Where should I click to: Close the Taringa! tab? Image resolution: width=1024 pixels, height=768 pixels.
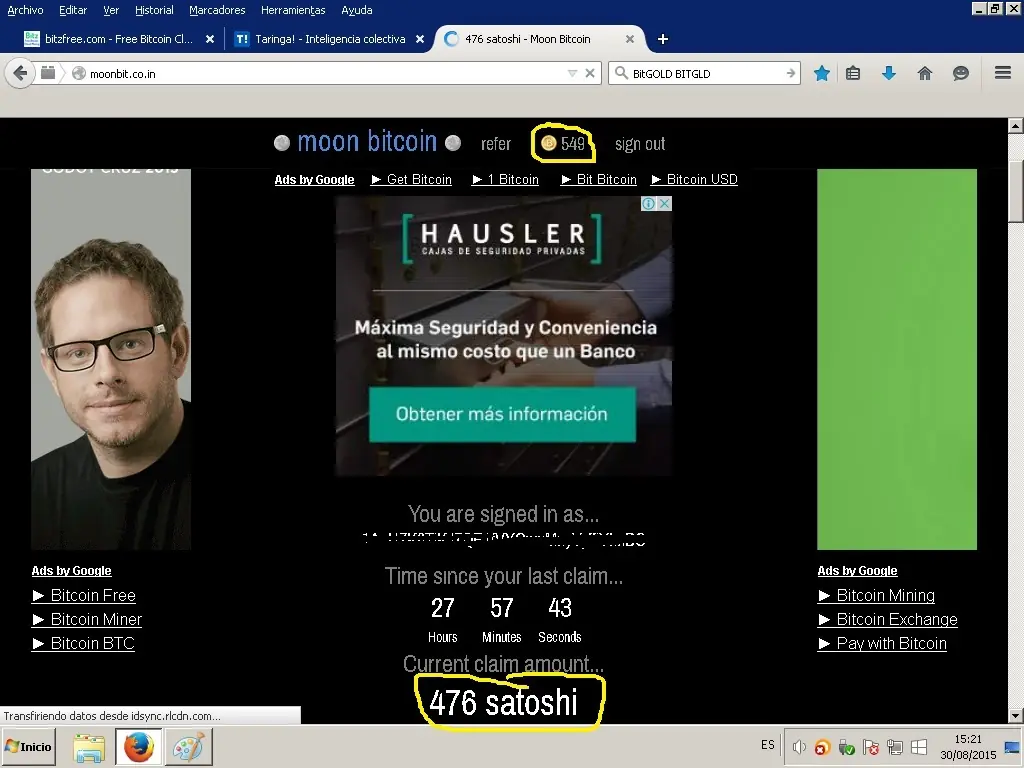point(420,39)
